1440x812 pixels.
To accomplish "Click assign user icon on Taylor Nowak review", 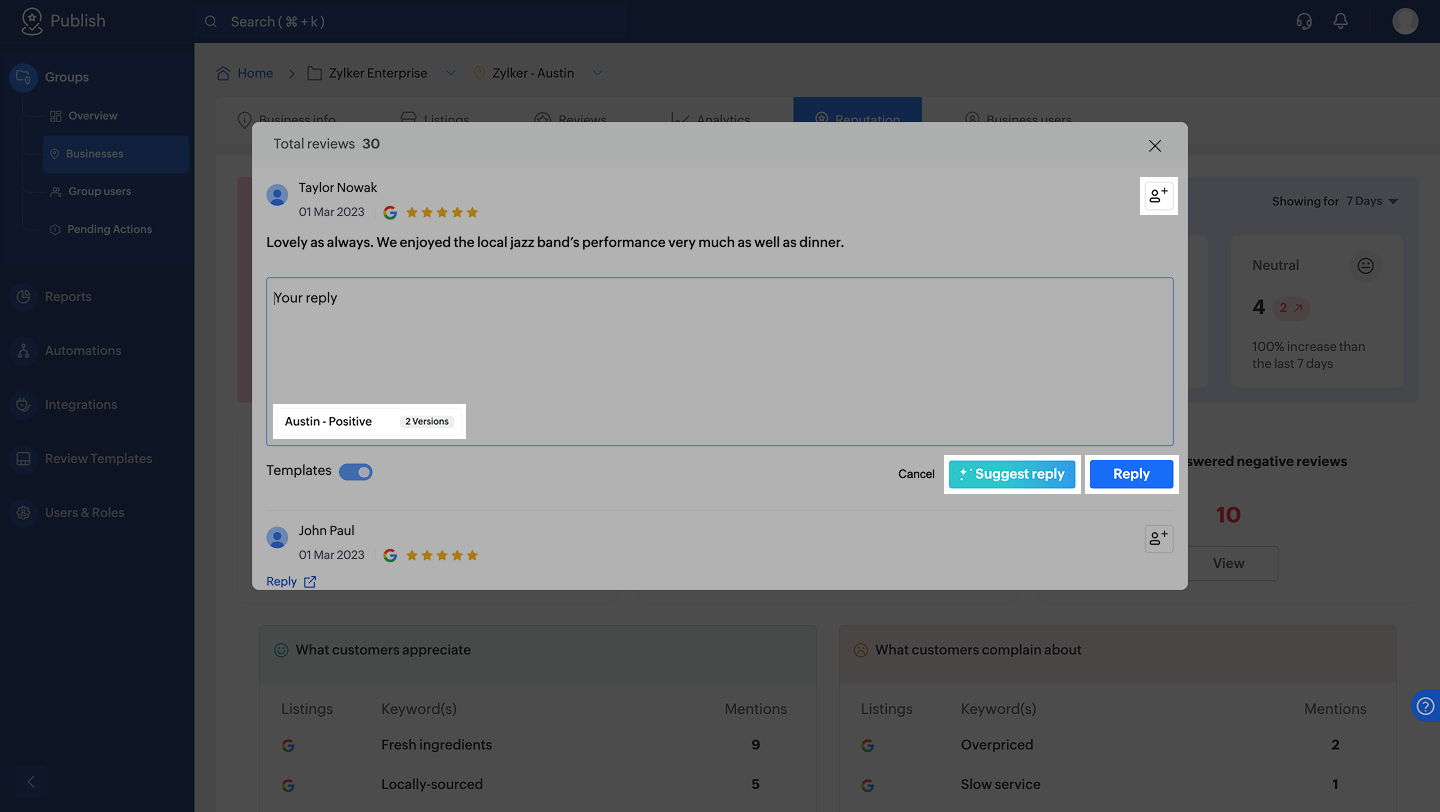I will coord(1158,196).
